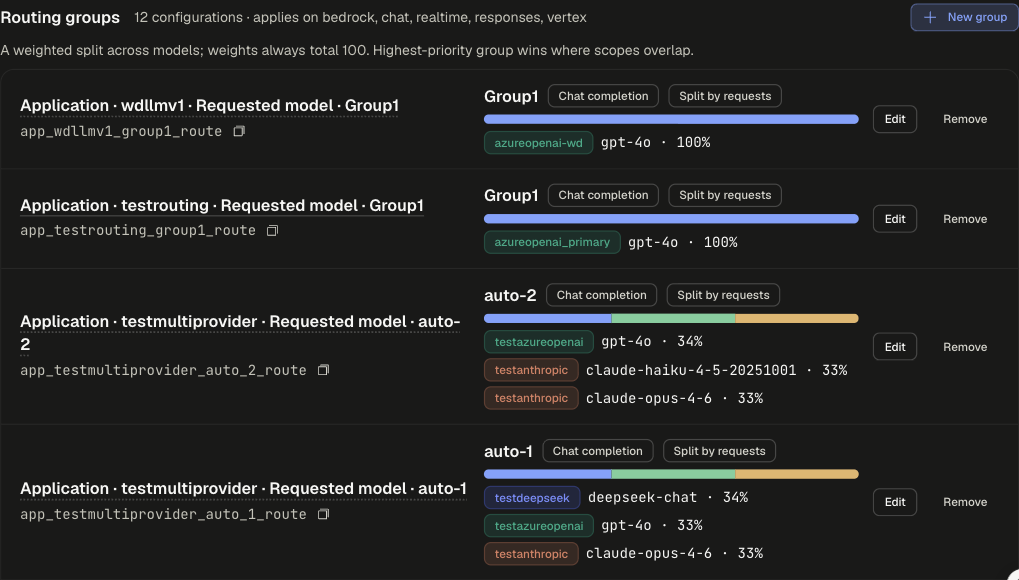Click testanthropic tag beside claude-haiku-4-5-20251001
The image size is (1019, 580).
pos(531,370)
